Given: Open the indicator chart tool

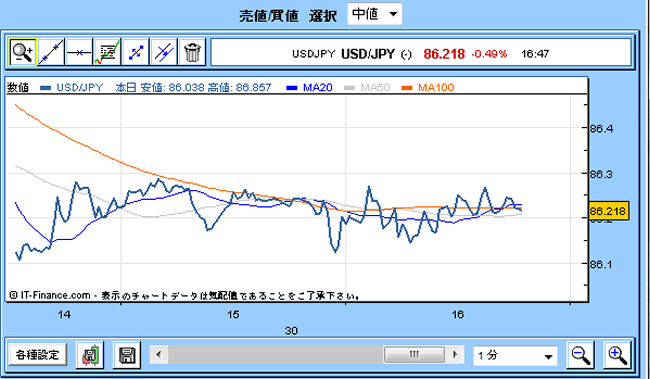Looking at the screenshot, I should [107, 52].
